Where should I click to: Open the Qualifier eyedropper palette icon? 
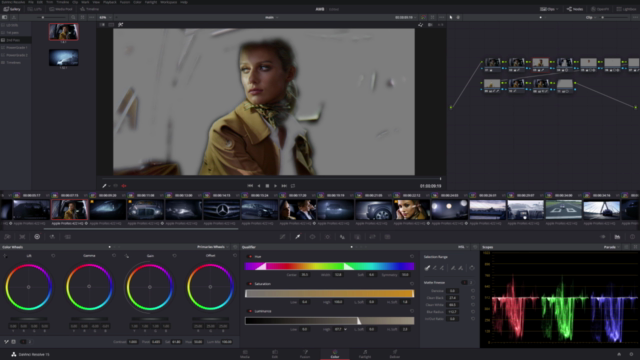298,237
